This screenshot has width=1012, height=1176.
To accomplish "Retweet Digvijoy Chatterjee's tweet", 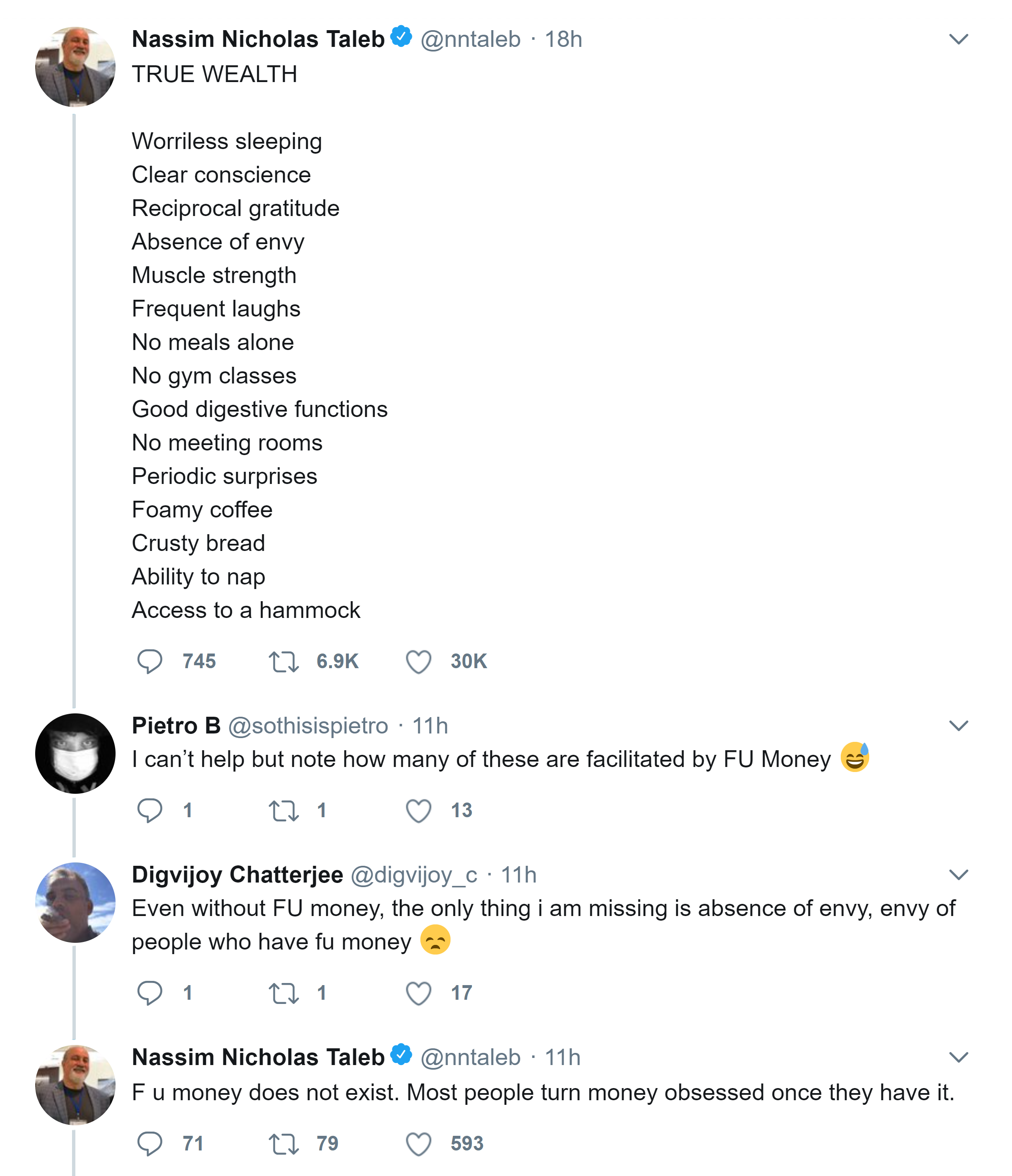I will 283,993.
